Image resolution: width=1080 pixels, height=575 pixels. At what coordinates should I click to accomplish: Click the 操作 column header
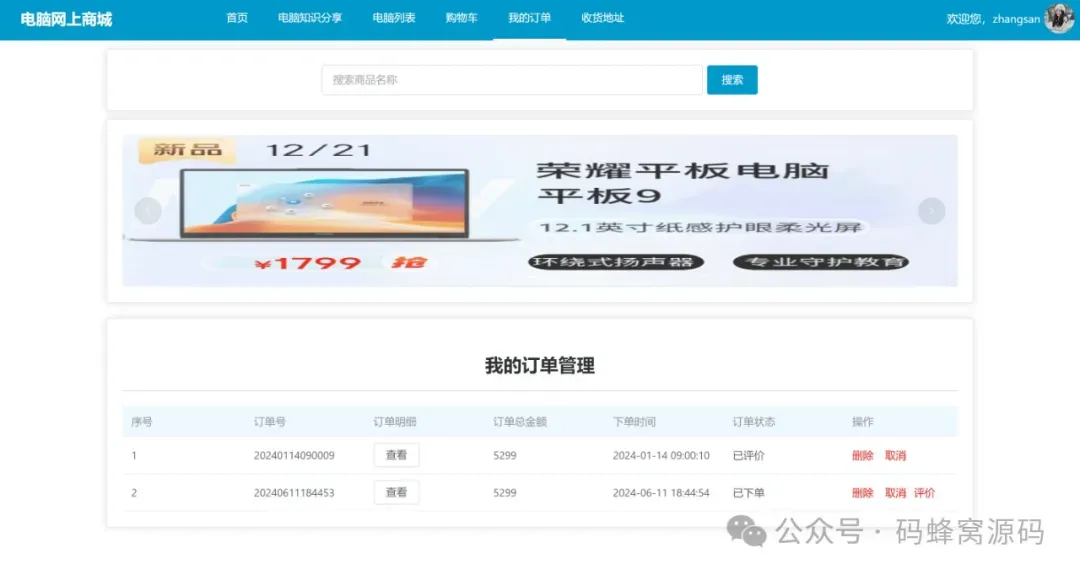(862, 421)
